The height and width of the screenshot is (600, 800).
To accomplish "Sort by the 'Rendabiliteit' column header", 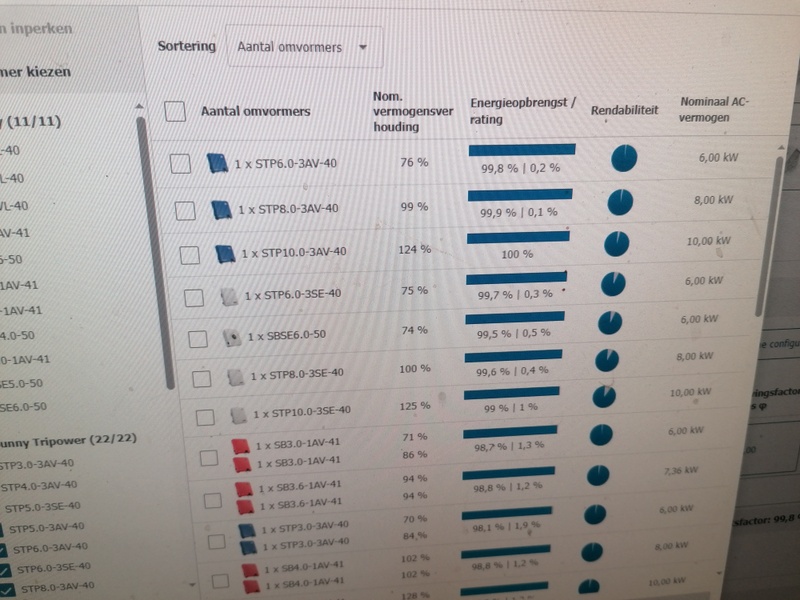I will point(624,110).
